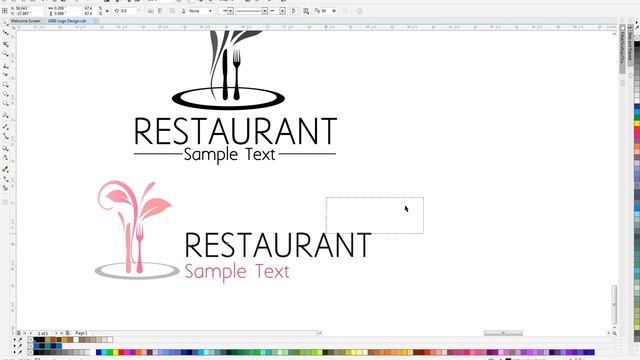Select the Crop tool in the toolbox
The width and height of the screenshot is (640, 360).
pos(6,44)
